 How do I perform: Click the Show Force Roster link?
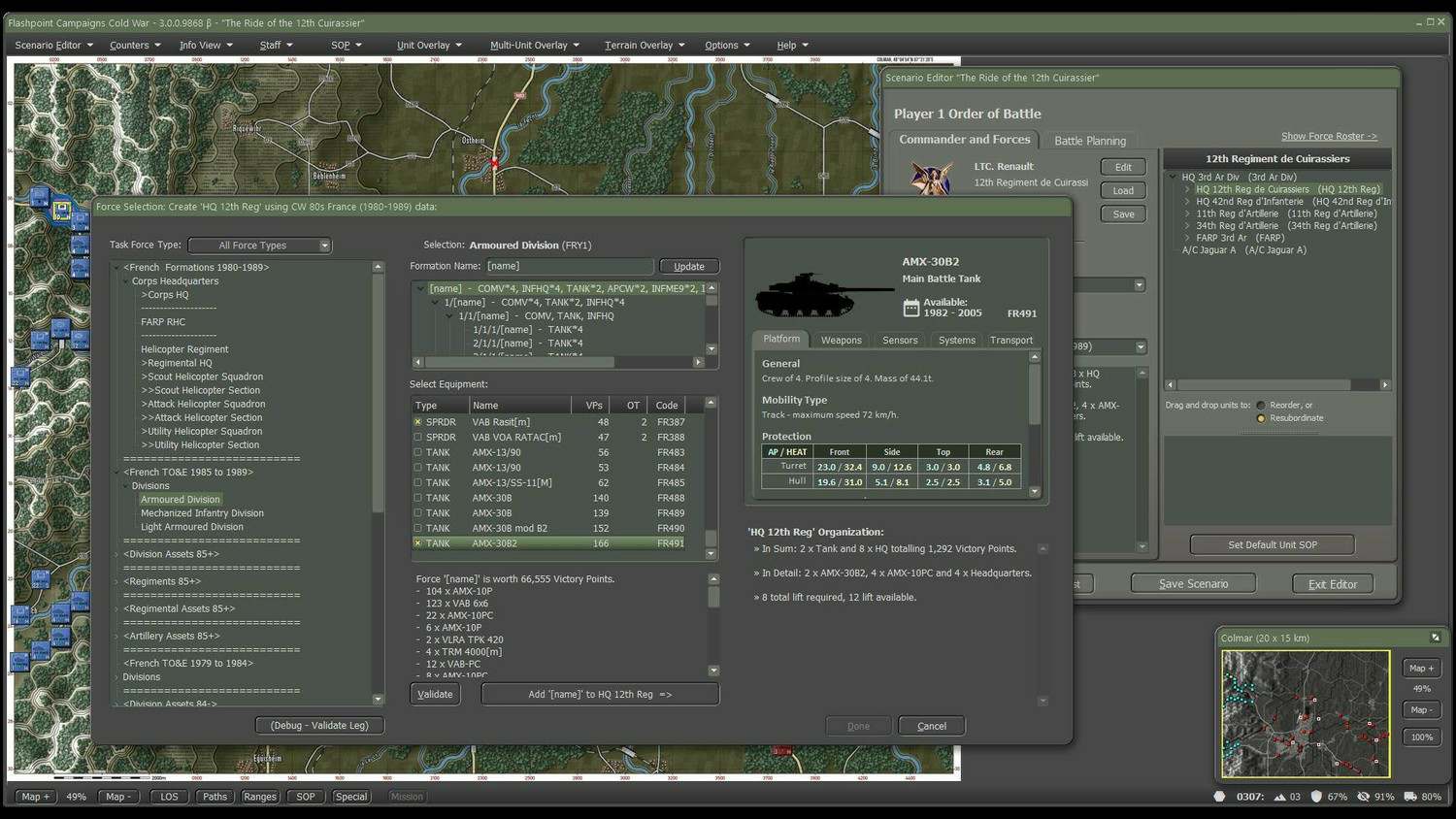[x=1328, y=137]
